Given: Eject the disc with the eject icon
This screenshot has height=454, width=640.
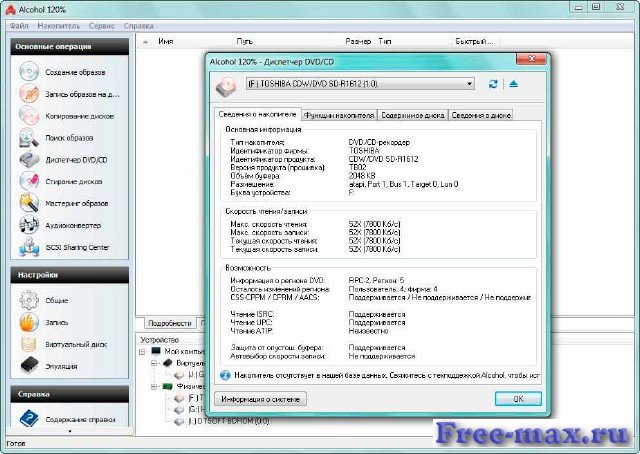Looking at the screenshot, I should [x=513, y=84].
